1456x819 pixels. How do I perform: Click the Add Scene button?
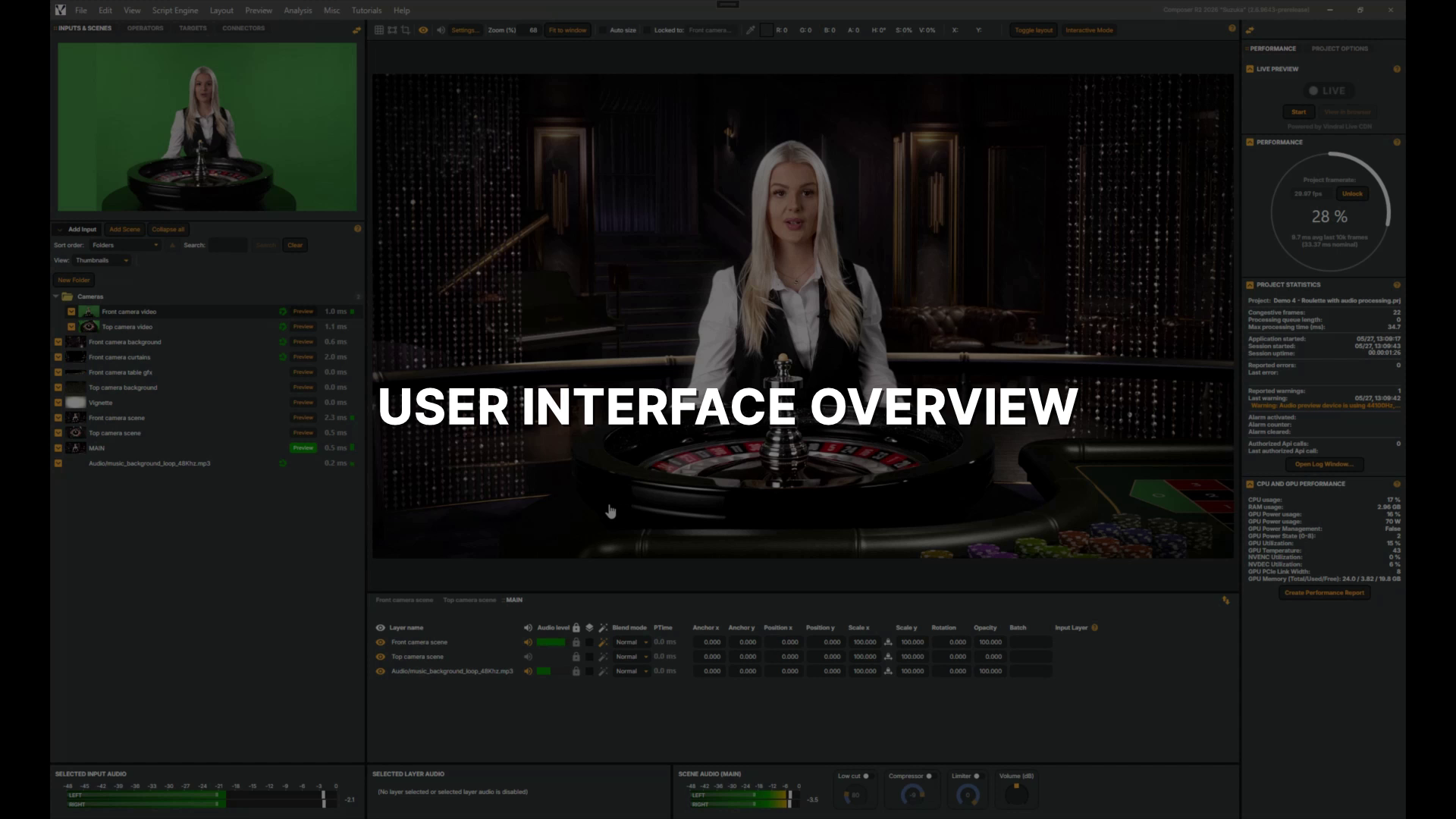pos(124,229)
